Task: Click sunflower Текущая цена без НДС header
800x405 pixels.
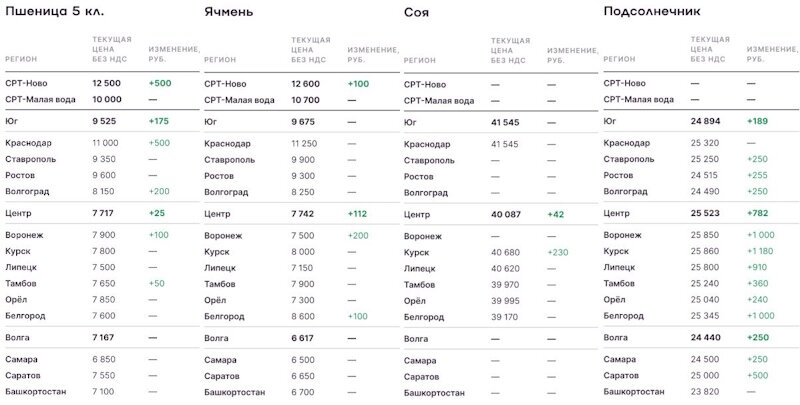Action: coord(708,49)
